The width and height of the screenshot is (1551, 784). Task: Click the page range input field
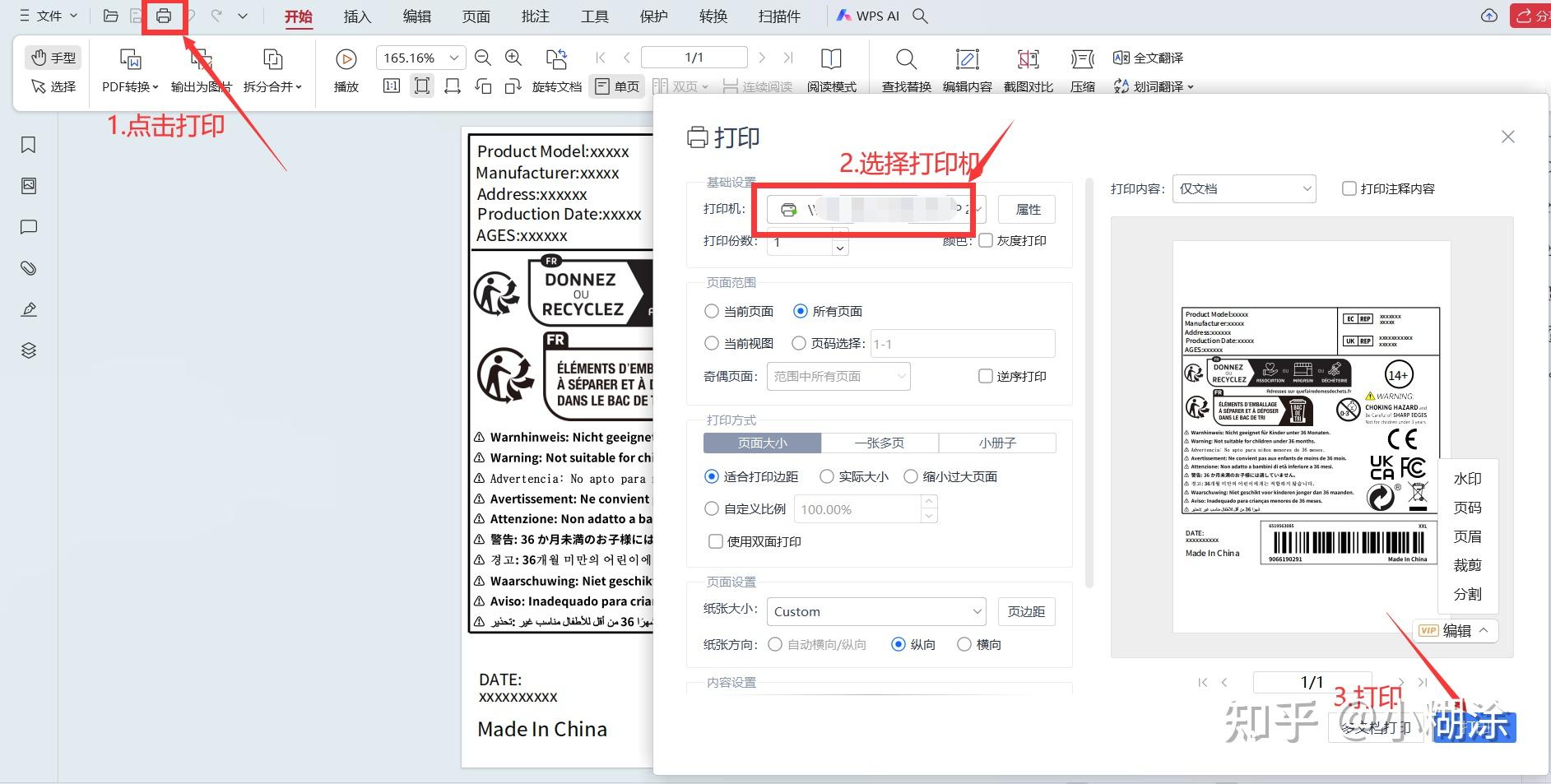(x=963, y=344)
